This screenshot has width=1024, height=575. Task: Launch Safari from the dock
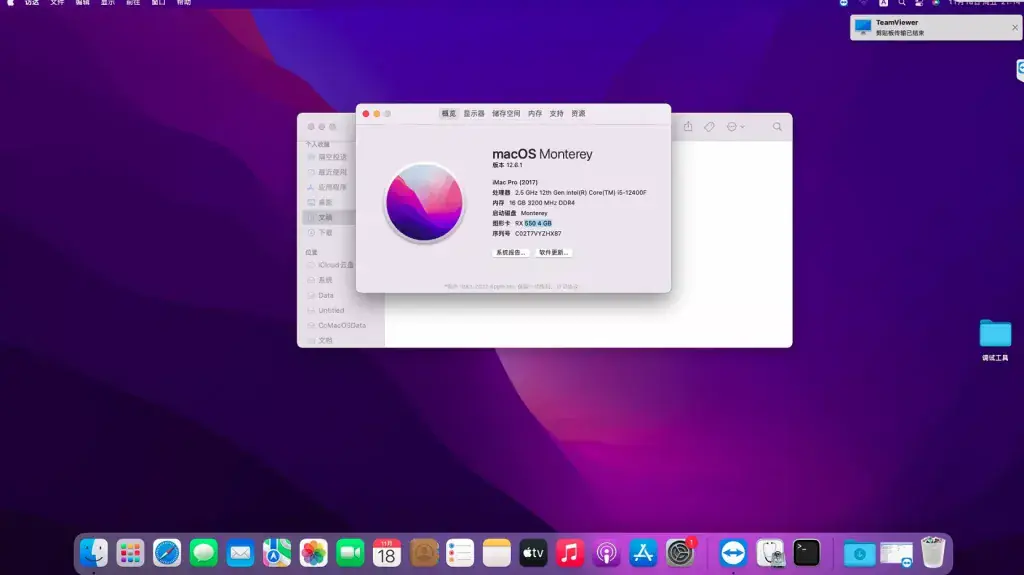(x=167, y=553)
